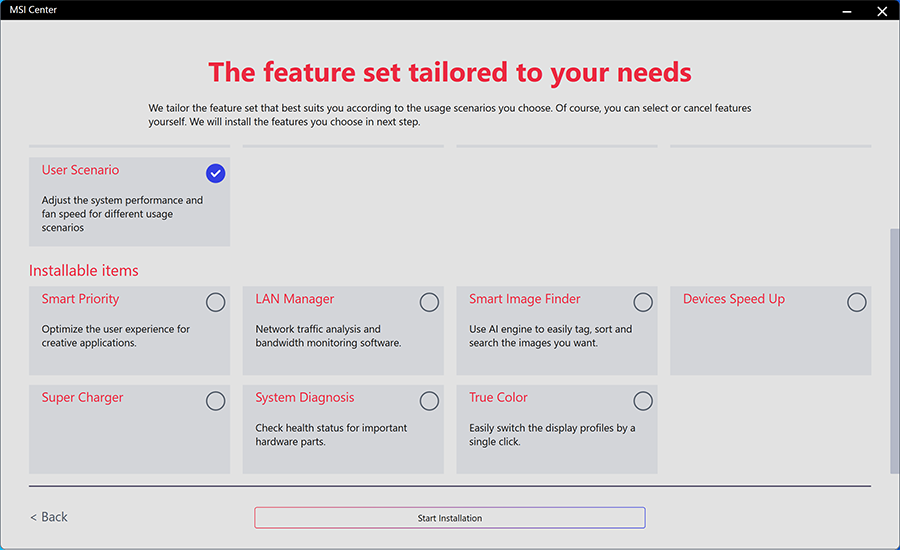The width and height of the screenshot is (900, 550).
Task: Click 'Check health status' description text
Action: [331, 435]
